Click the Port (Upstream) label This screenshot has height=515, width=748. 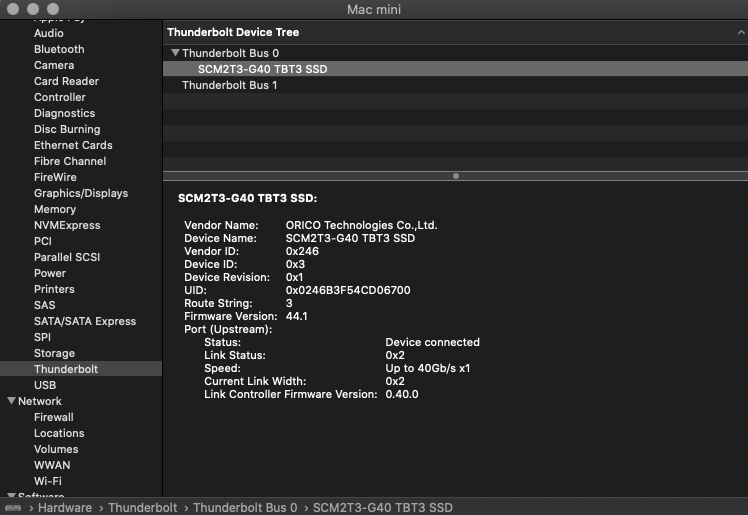coord(228,330)
